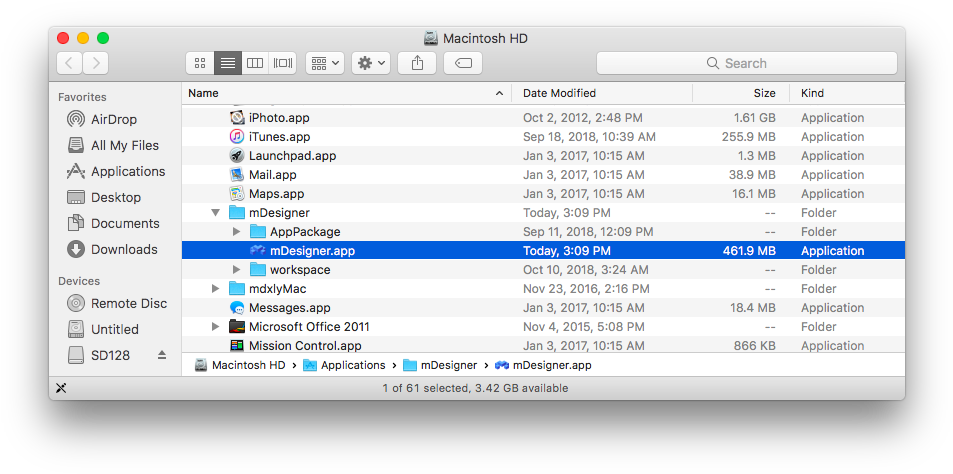
Task: Open Downloads from the sidebar
Action: click(112, 249)
